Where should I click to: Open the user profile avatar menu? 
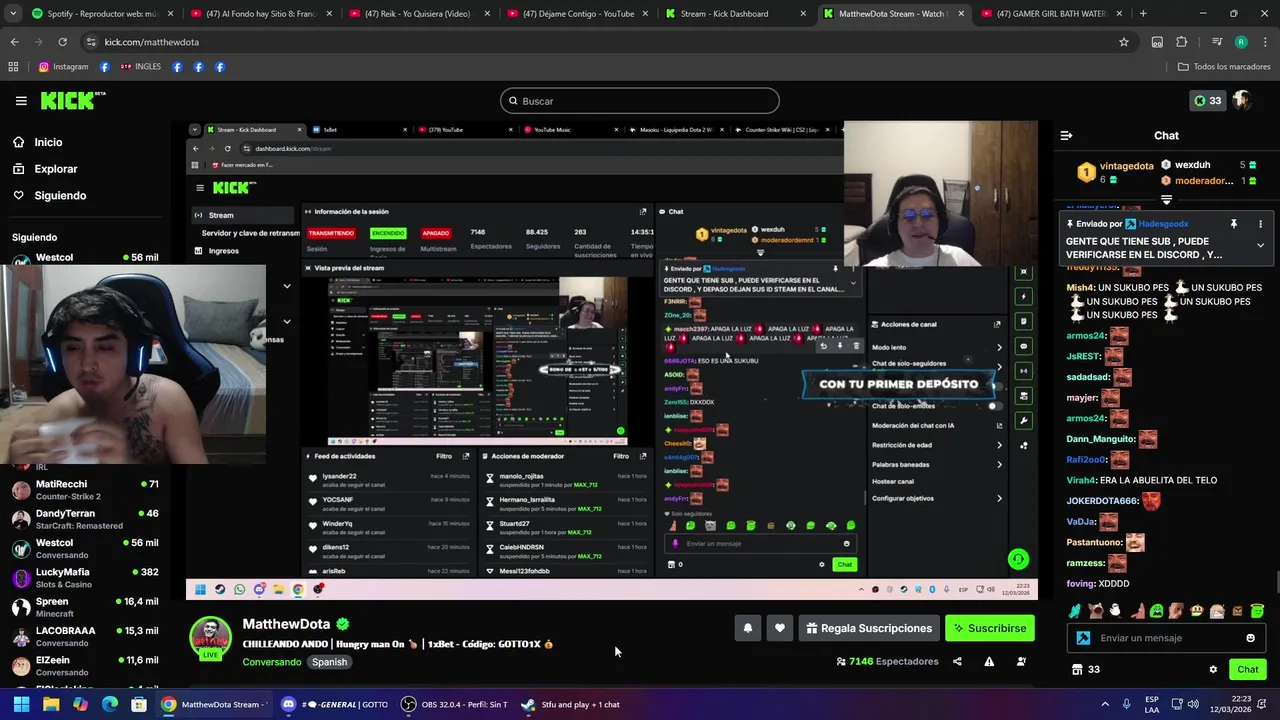click(x=1242, y=101)
